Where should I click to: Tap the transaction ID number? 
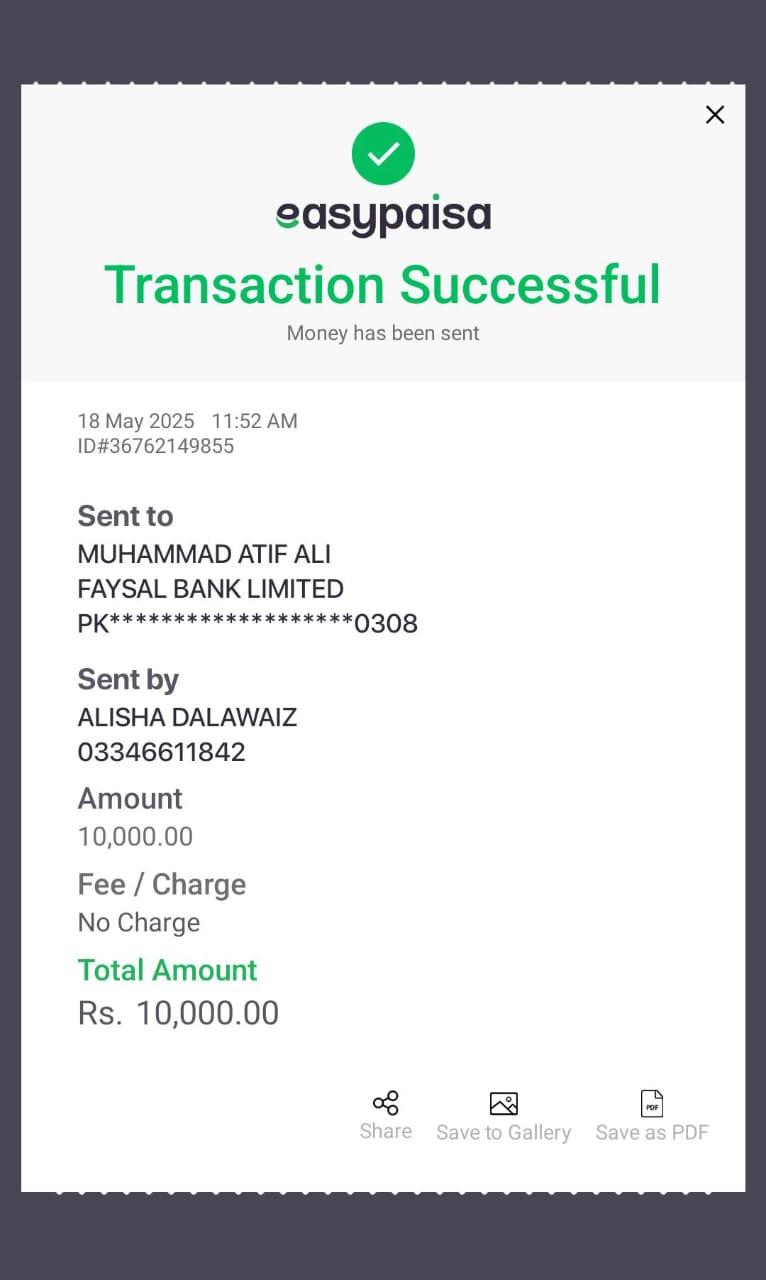pos(156,446)
